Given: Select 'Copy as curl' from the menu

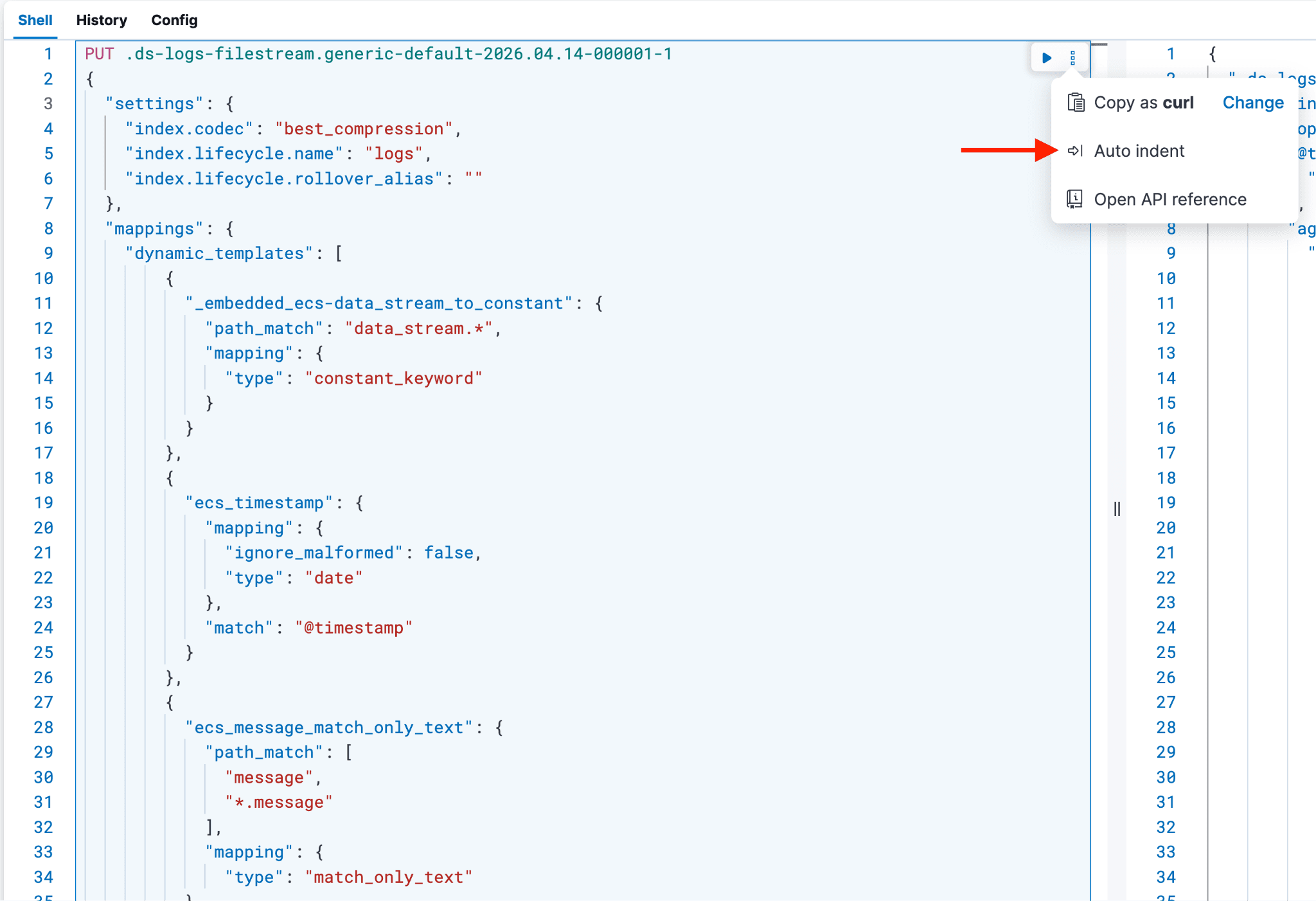Looking at the screenshot, I should click(x=1144, y=102).
